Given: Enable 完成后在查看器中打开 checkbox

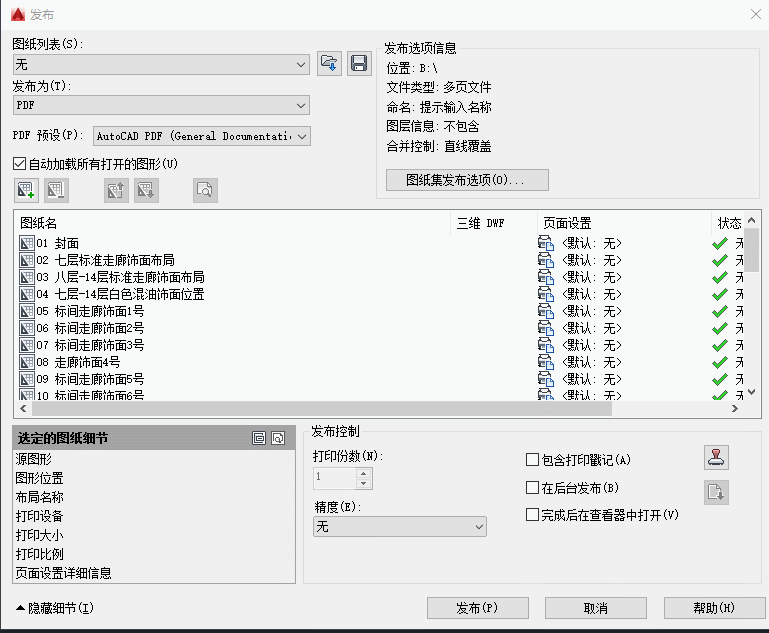Looking at the screenshot, I should click(532, 515).
